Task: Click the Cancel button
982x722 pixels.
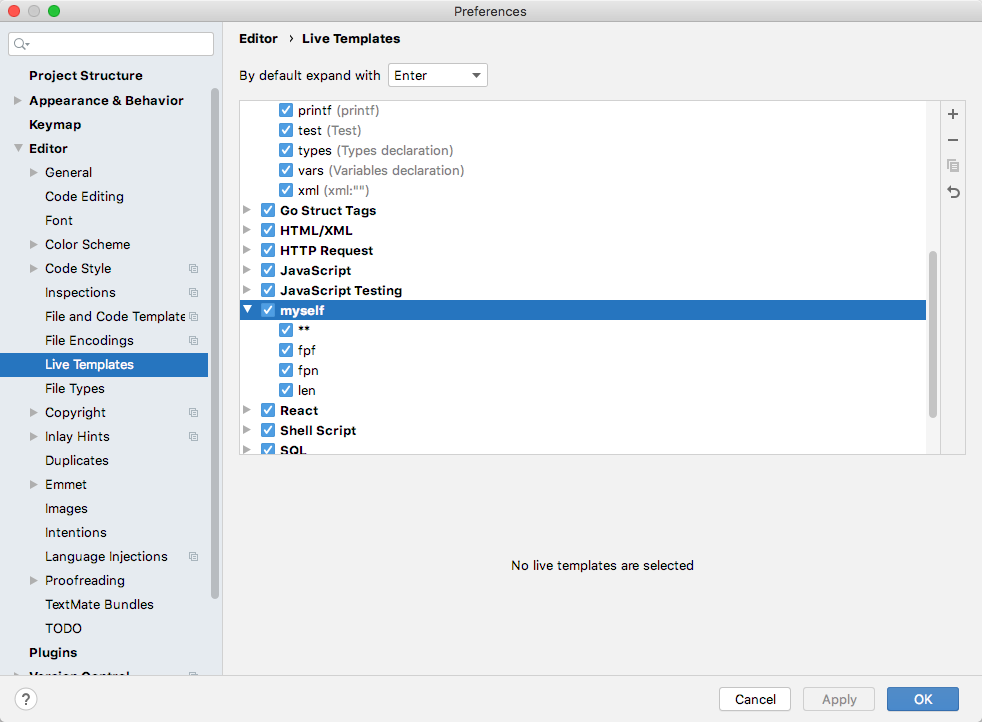Action: (755, 699)
